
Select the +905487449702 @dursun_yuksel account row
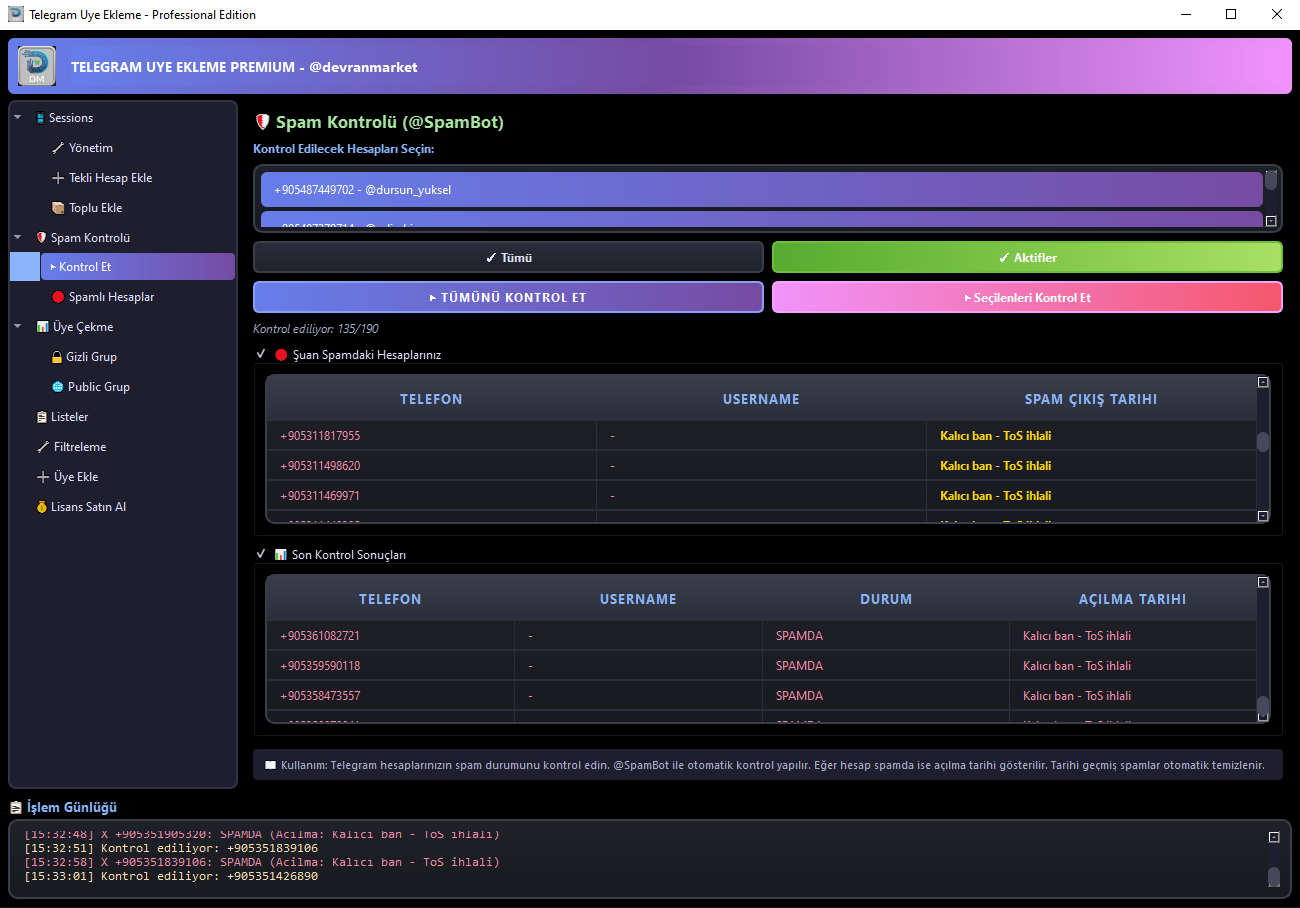click(x=761, y=189)
